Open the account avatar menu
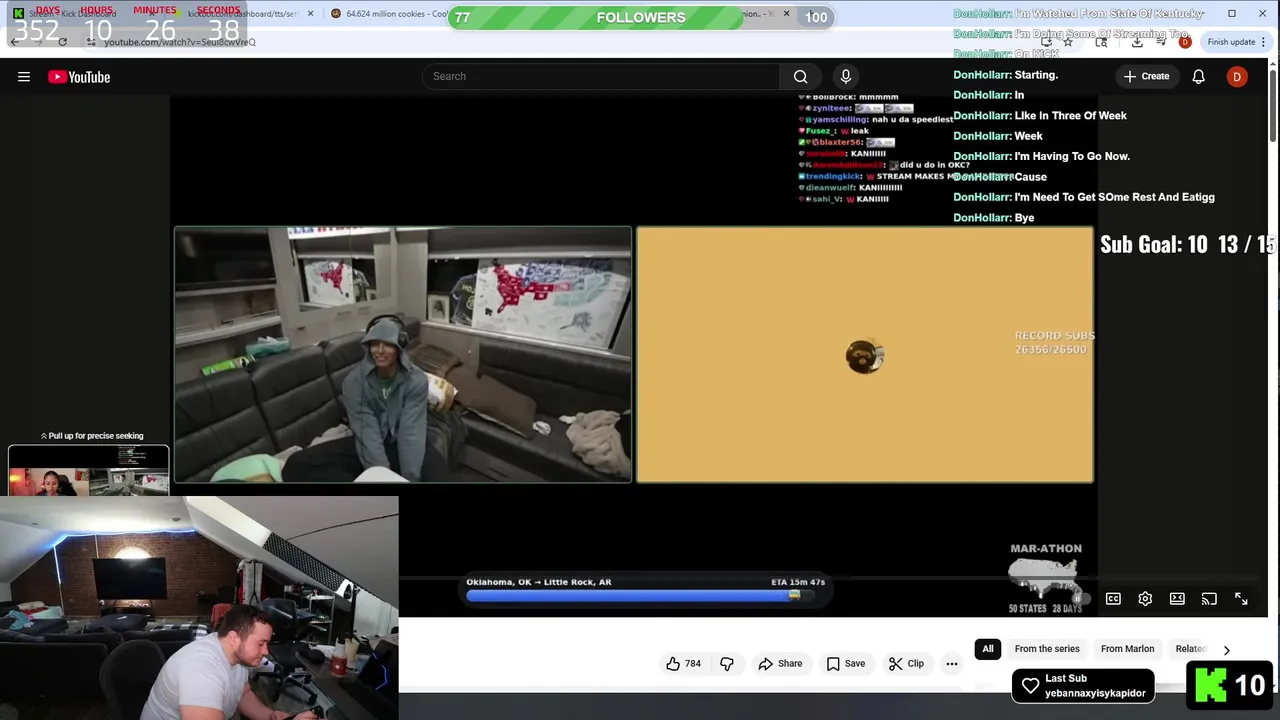 pyautogui.click(x=1237, y=77)
